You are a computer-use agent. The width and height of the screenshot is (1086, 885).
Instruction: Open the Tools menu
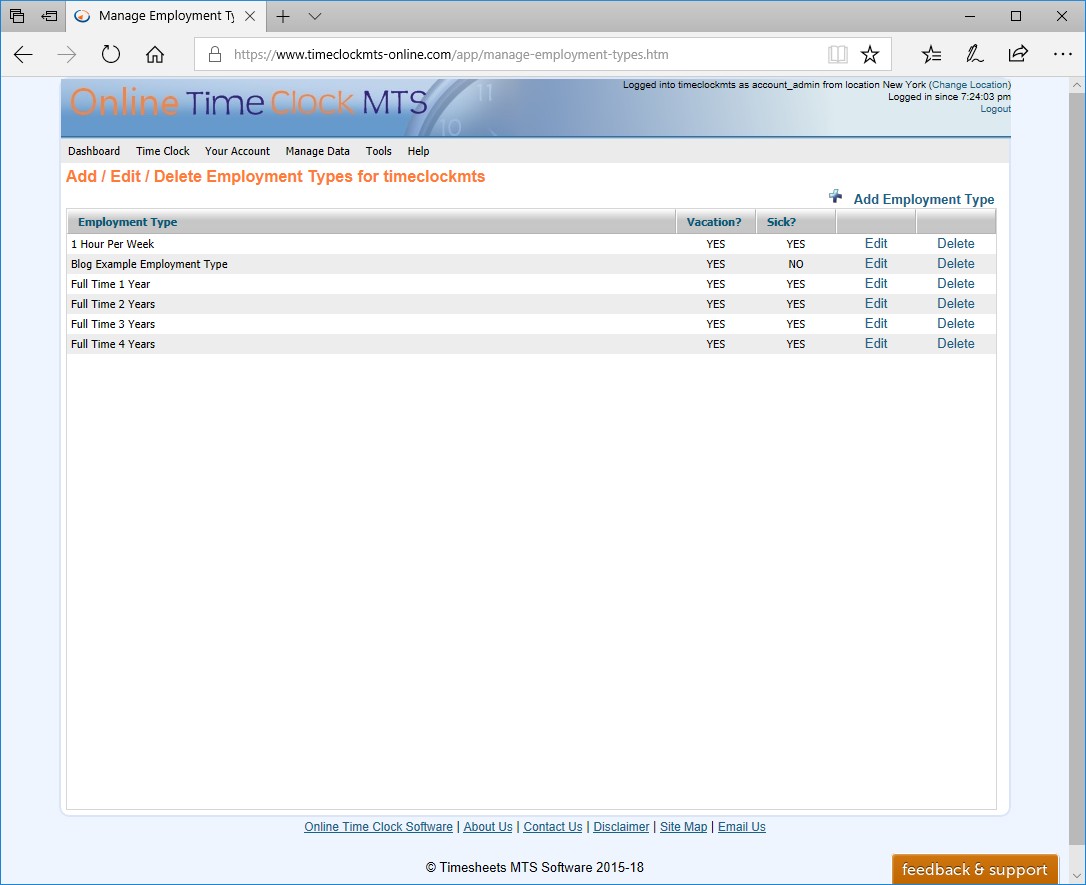click(x=379, y=151)
